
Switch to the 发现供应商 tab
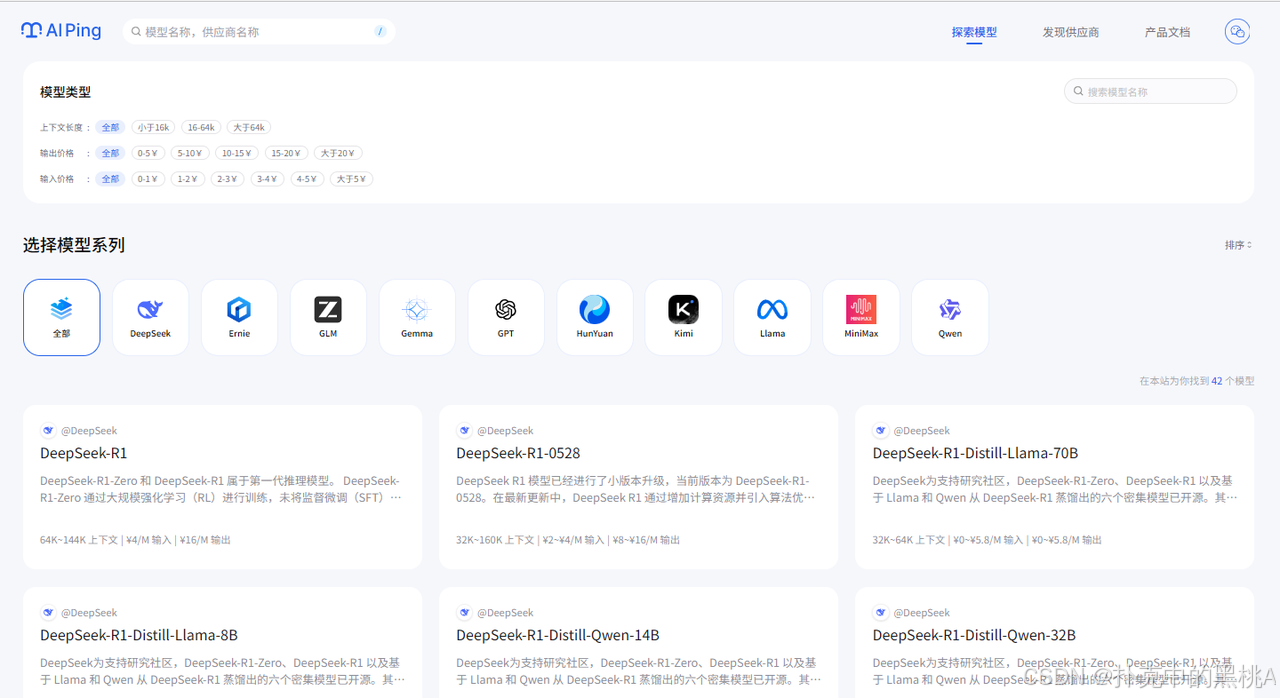pyautogui.click(x=1071, y=32)
